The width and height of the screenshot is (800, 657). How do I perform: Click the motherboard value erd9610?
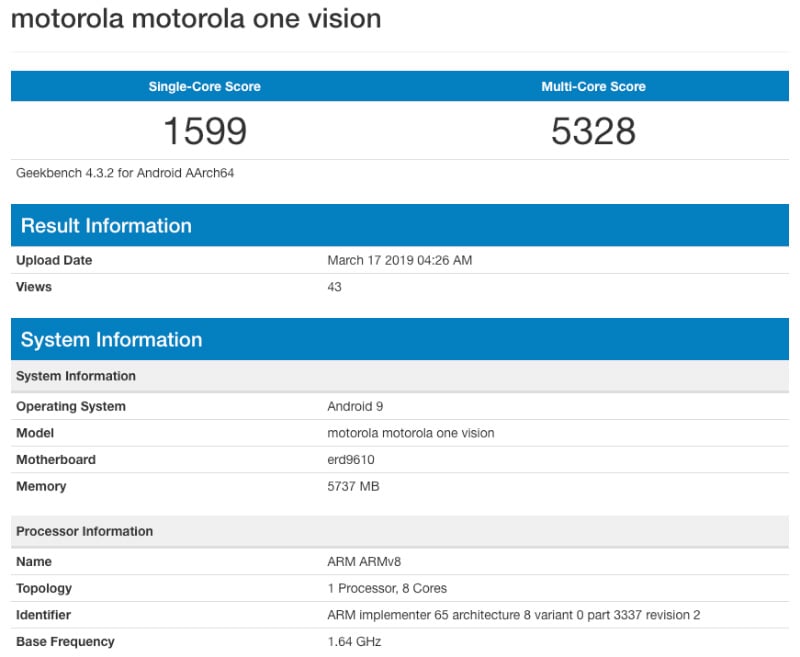350,460
